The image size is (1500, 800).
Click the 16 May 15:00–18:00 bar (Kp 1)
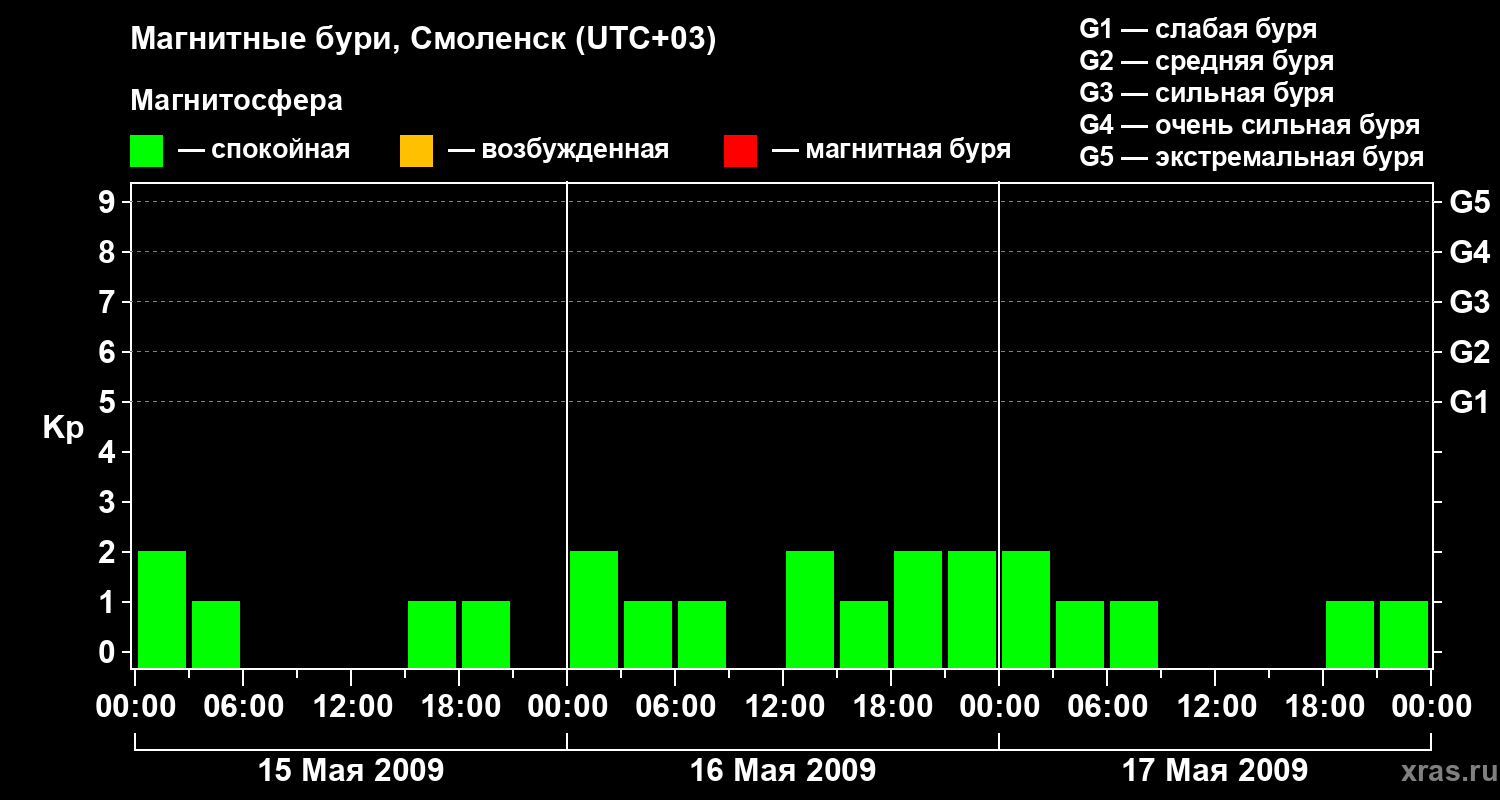(864, 634)
